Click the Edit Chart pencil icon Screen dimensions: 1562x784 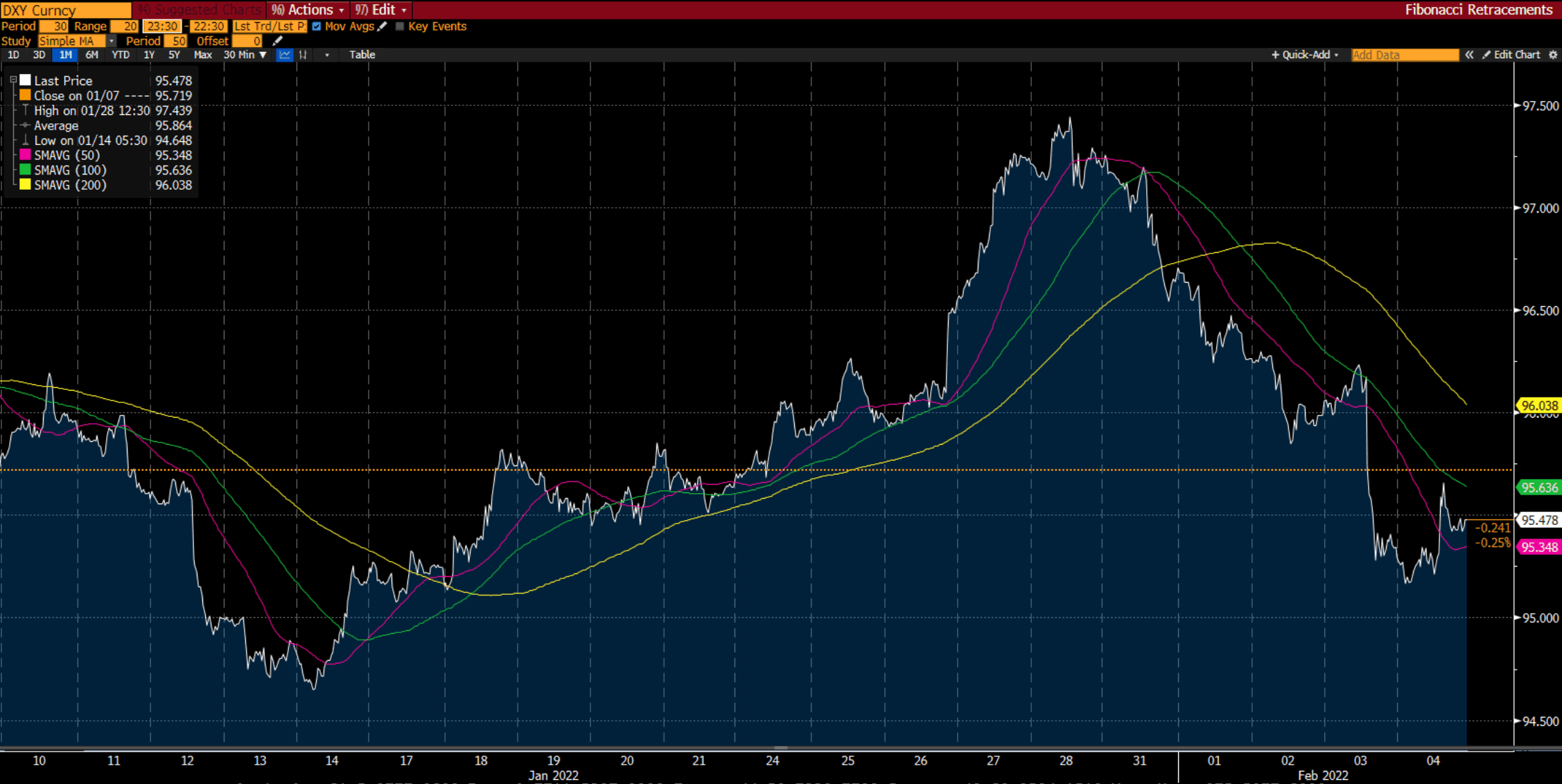(1486, 55)
